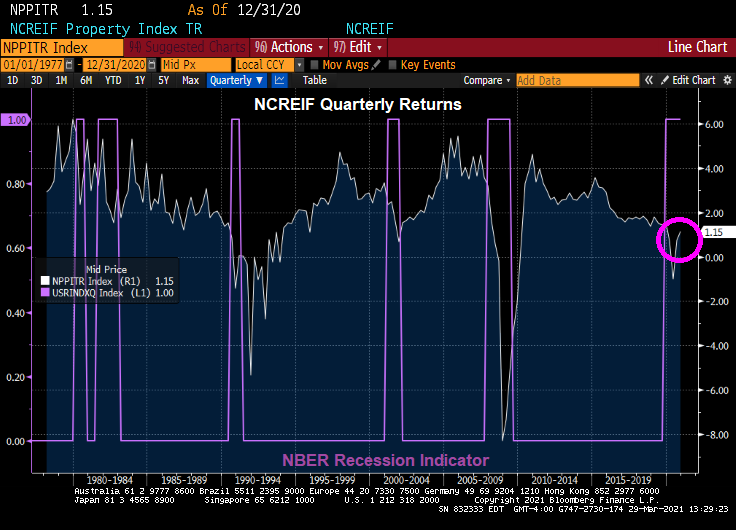The image size is (736, 530).
Task: Click the Add Data input field
Action: (578, 80)
